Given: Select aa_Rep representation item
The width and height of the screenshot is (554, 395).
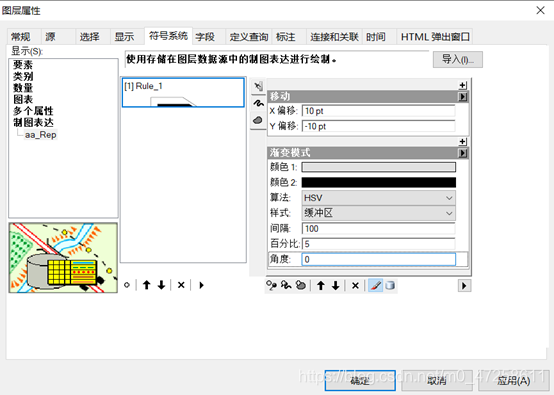Looking at the screenshot, I should point(41,135).
